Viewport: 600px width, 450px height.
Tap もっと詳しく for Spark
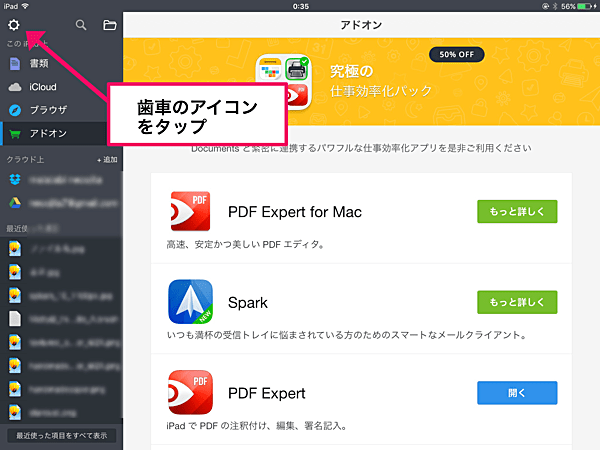click(517, 302)
